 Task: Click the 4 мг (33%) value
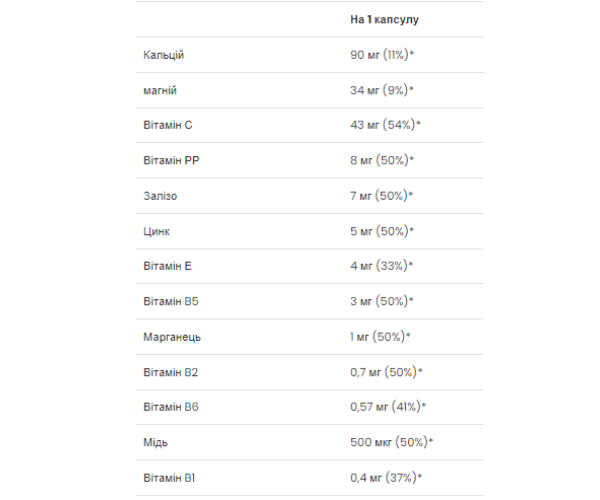coord(375,266)
